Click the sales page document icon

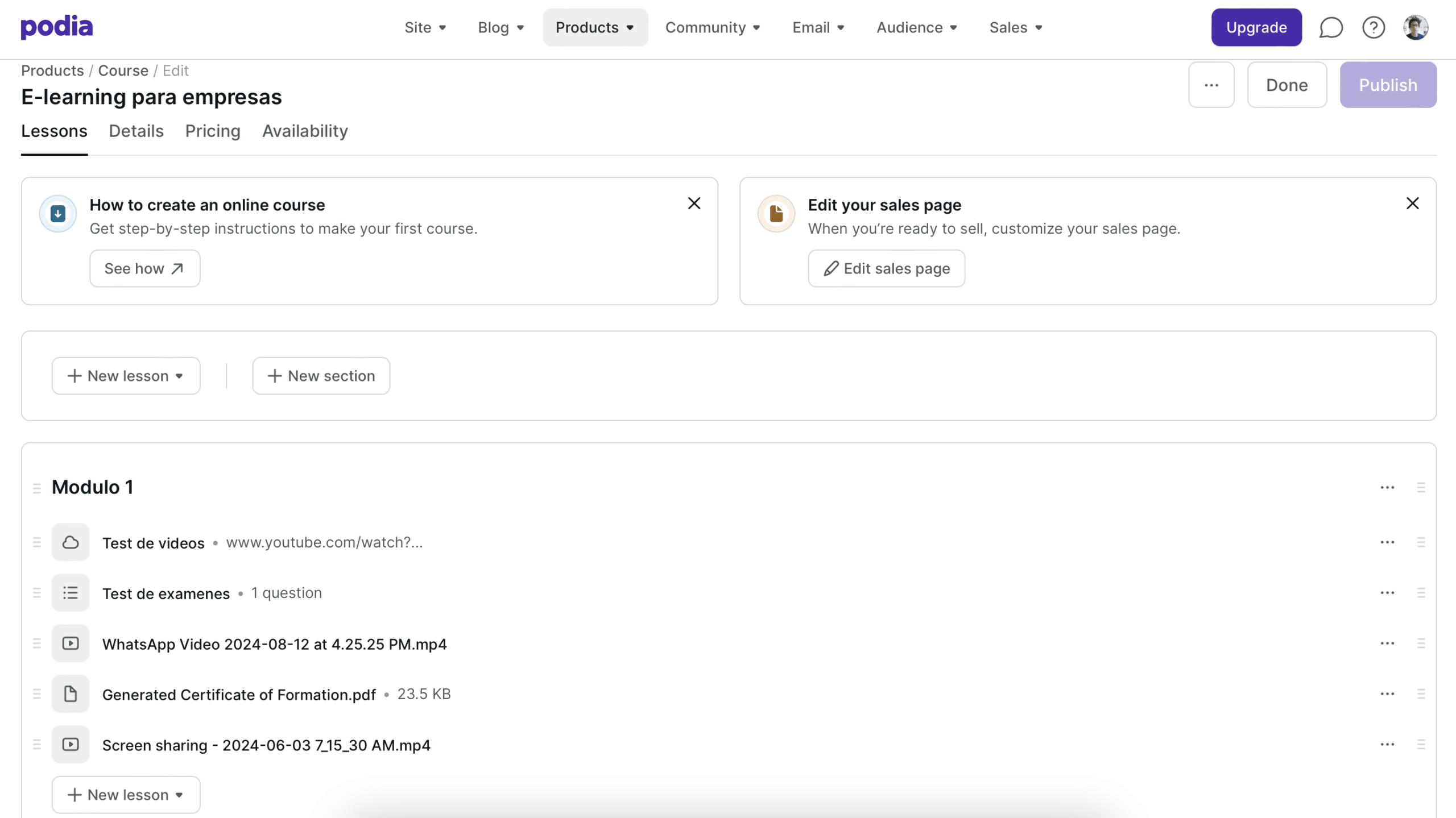(x=776, y=214)
